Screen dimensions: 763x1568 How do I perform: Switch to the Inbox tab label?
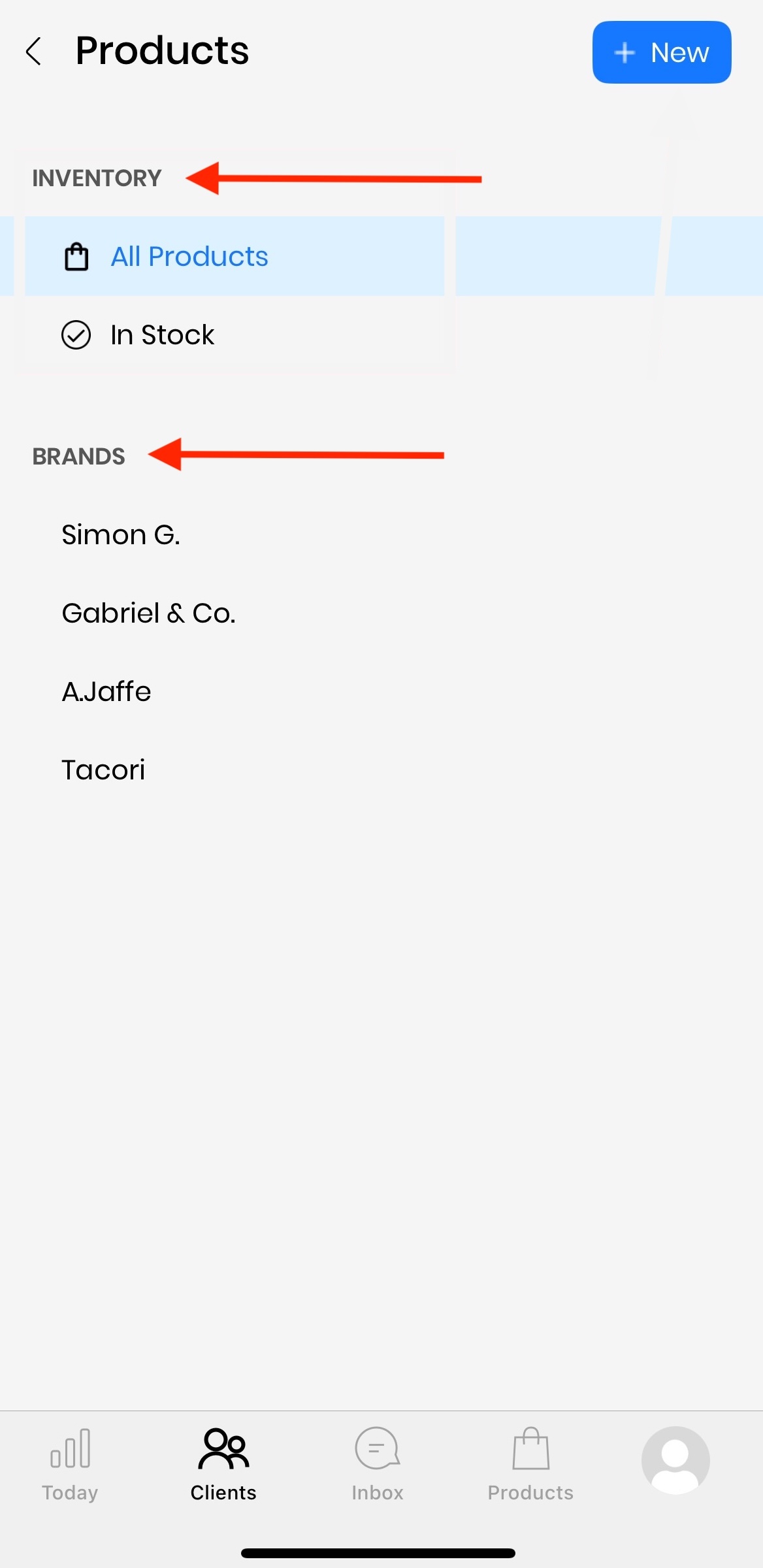click(377, 1493)
